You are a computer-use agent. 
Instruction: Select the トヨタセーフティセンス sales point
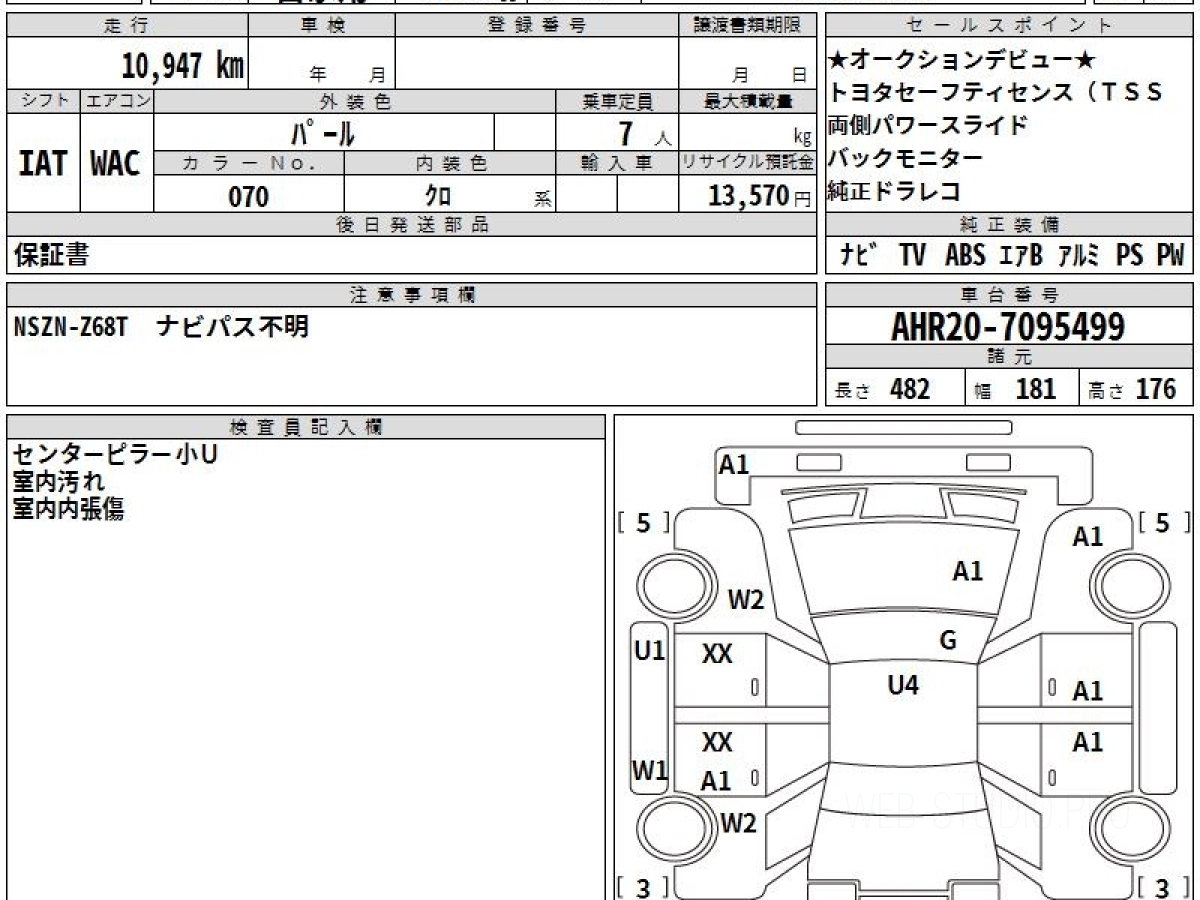coord(995,93)
